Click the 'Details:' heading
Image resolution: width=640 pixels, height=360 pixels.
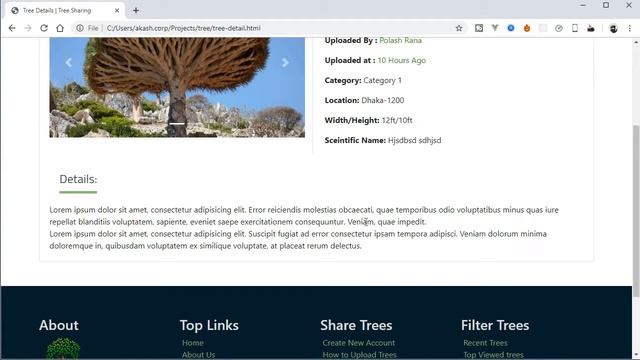coord(78,179)
